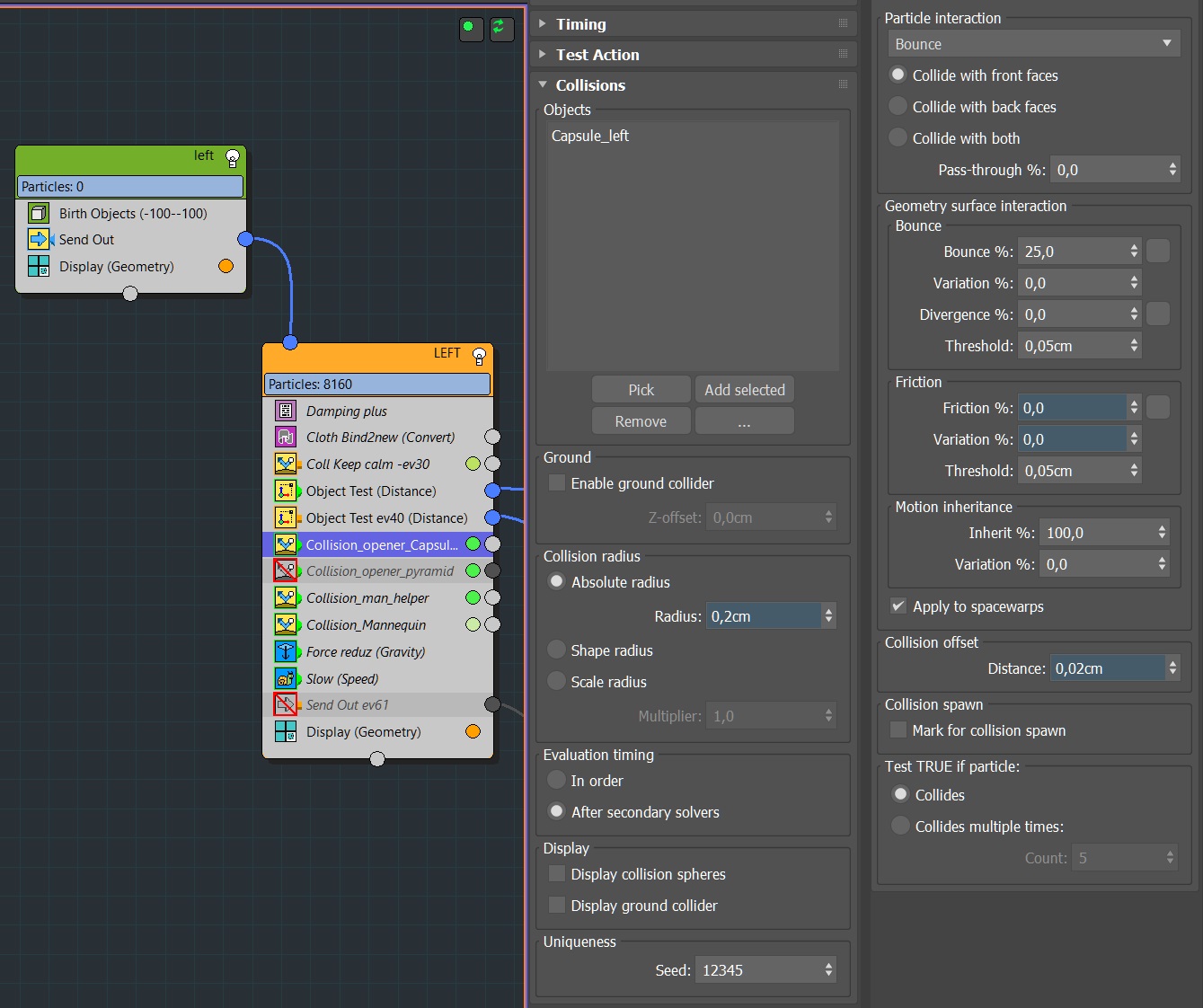Click the Force reduz Gravity icon
Screen dimensions: 1203x1008
click(x=286, y=651)
